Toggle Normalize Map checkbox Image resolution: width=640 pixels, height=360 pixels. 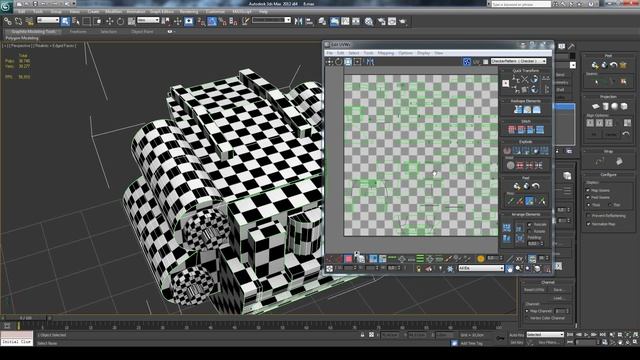[x=588, y=224]
